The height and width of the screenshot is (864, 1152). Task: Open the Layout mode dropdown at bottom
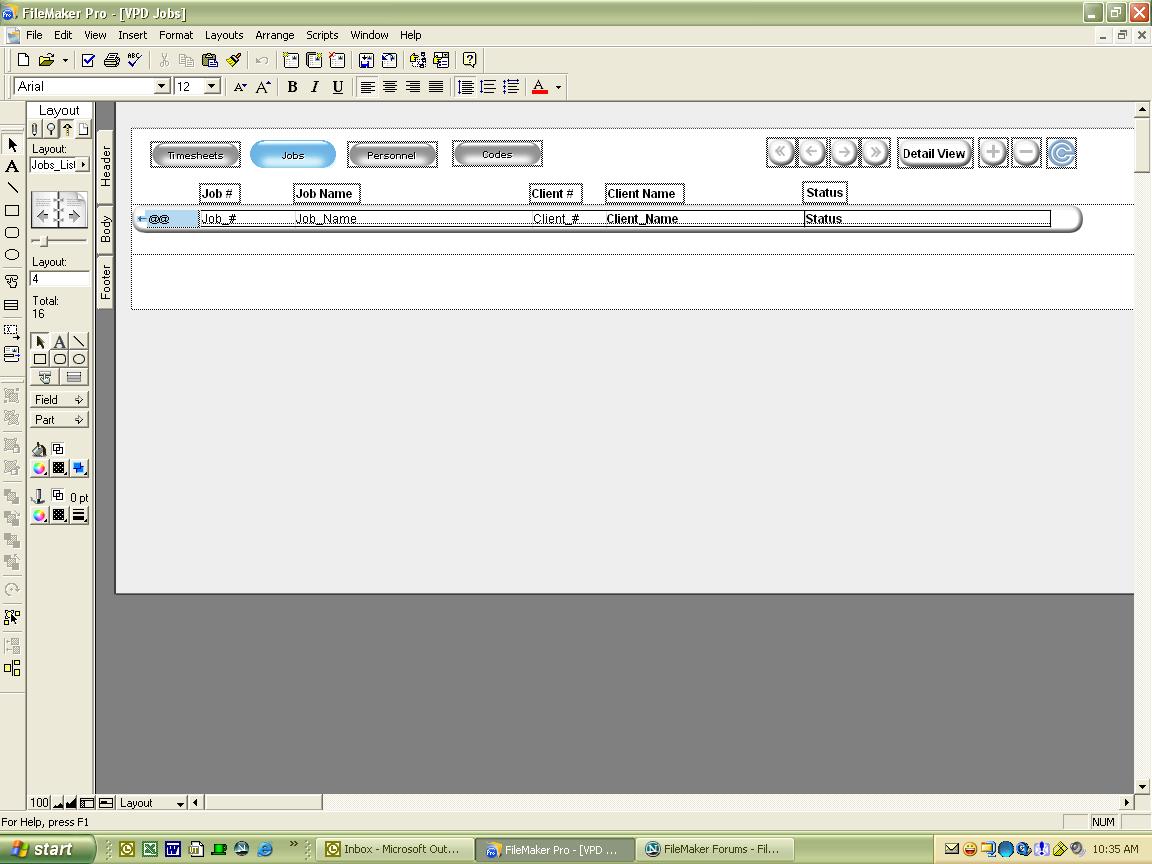point(180,803)
